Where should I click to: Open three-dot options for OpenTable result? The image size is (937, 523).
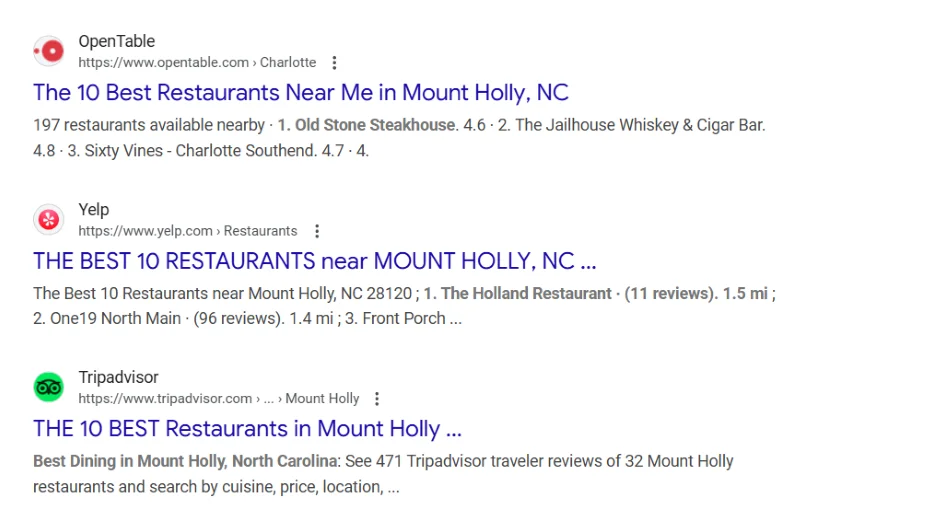point(335,63)
